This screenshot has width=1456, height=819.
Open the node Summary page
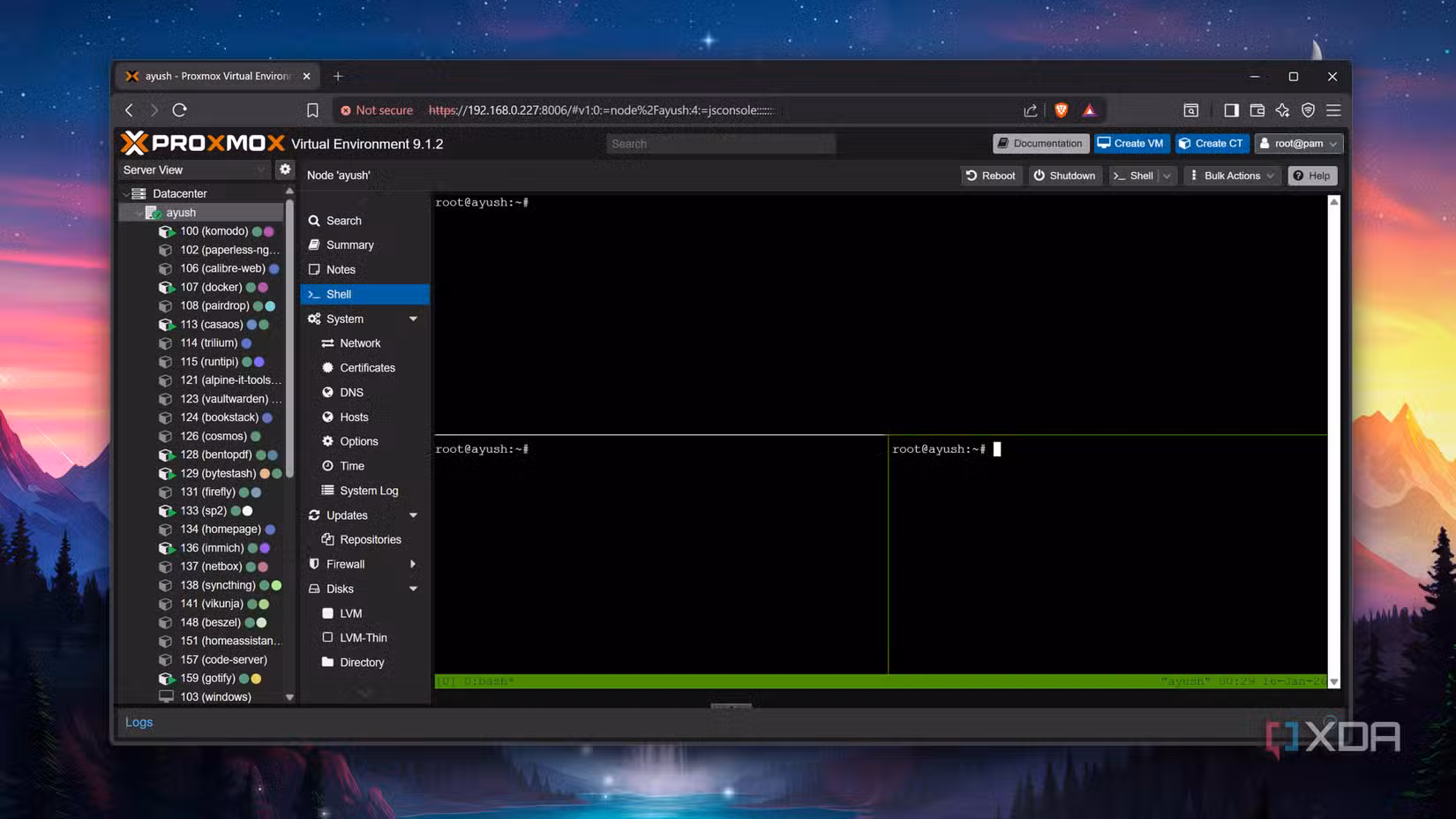364,244
